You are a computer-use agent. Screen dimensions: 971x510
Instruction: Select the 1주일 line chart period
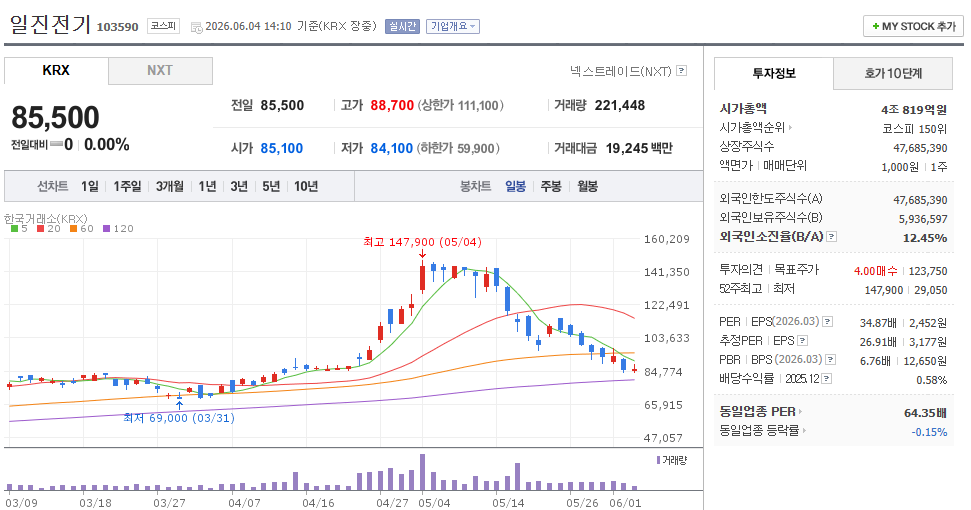pos(127,186)
